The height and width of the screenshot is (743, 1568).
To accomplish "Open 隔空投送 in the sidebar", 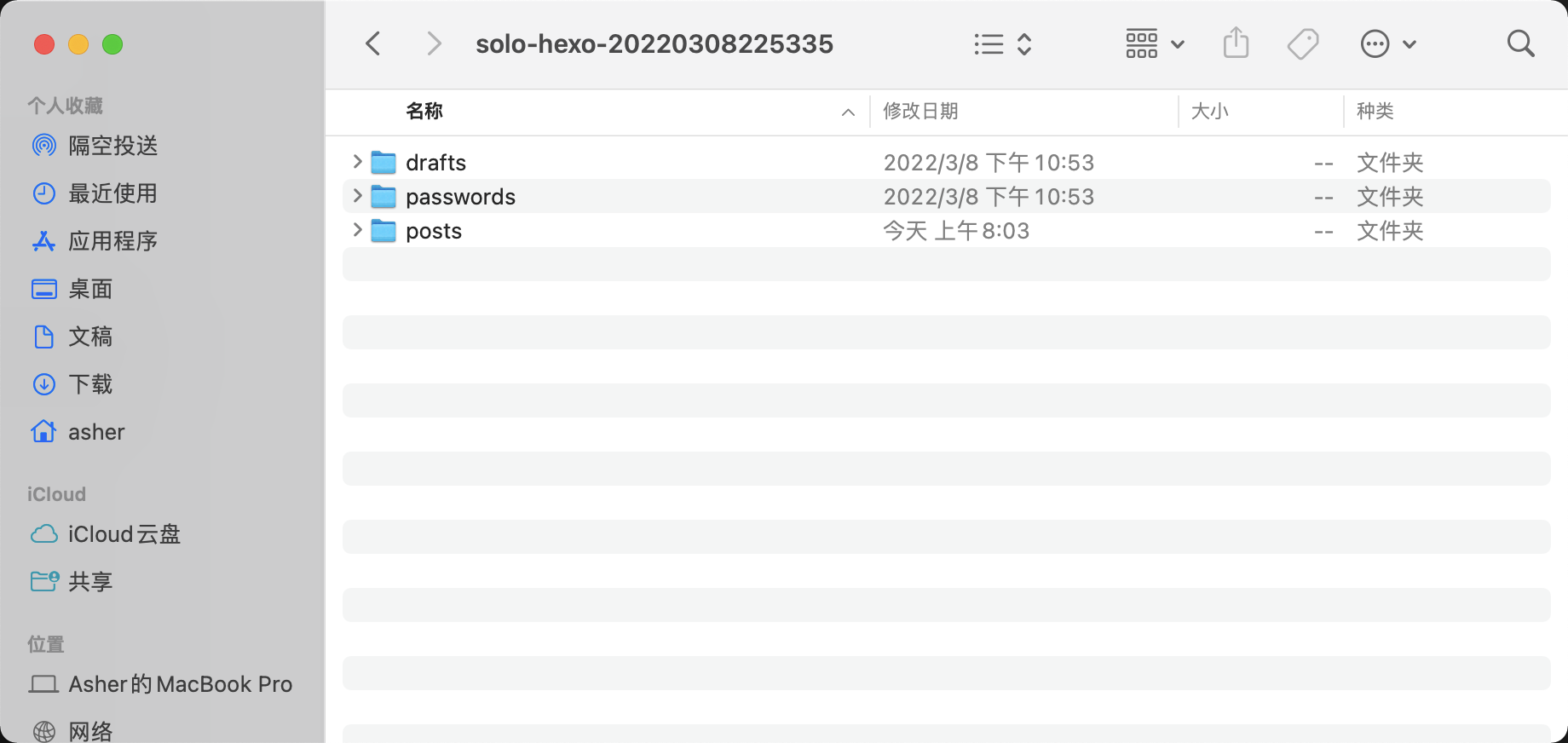I will point(112,146).
